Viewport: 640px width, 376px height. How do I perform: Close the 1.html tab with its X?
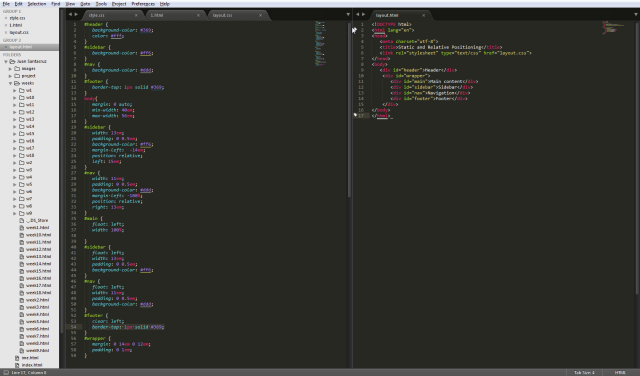pyautogui.click(x=198, y=15)
